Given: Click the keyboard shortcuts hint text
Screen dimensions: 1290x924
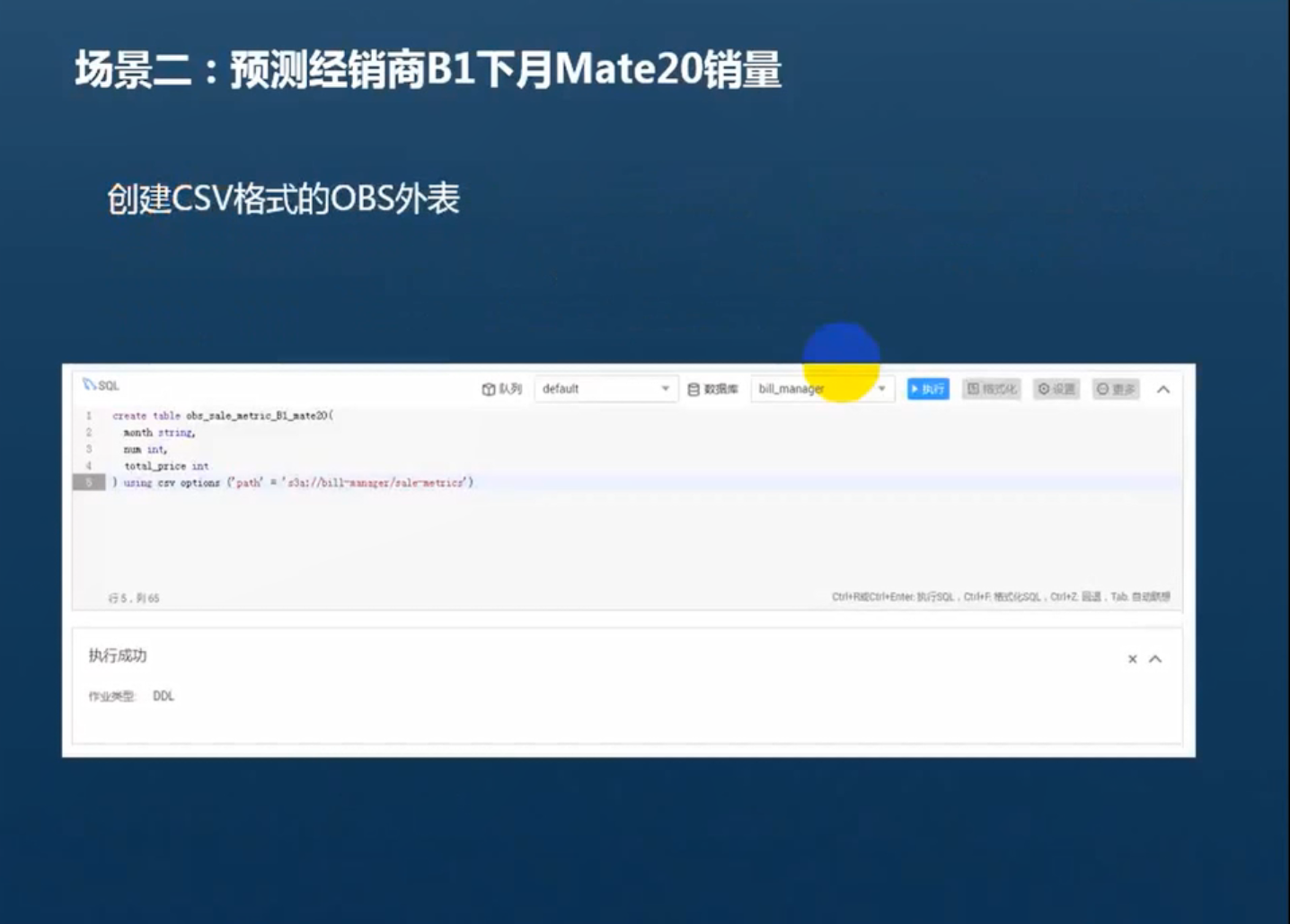Looking at the screenshot, I should (1001, 596).
